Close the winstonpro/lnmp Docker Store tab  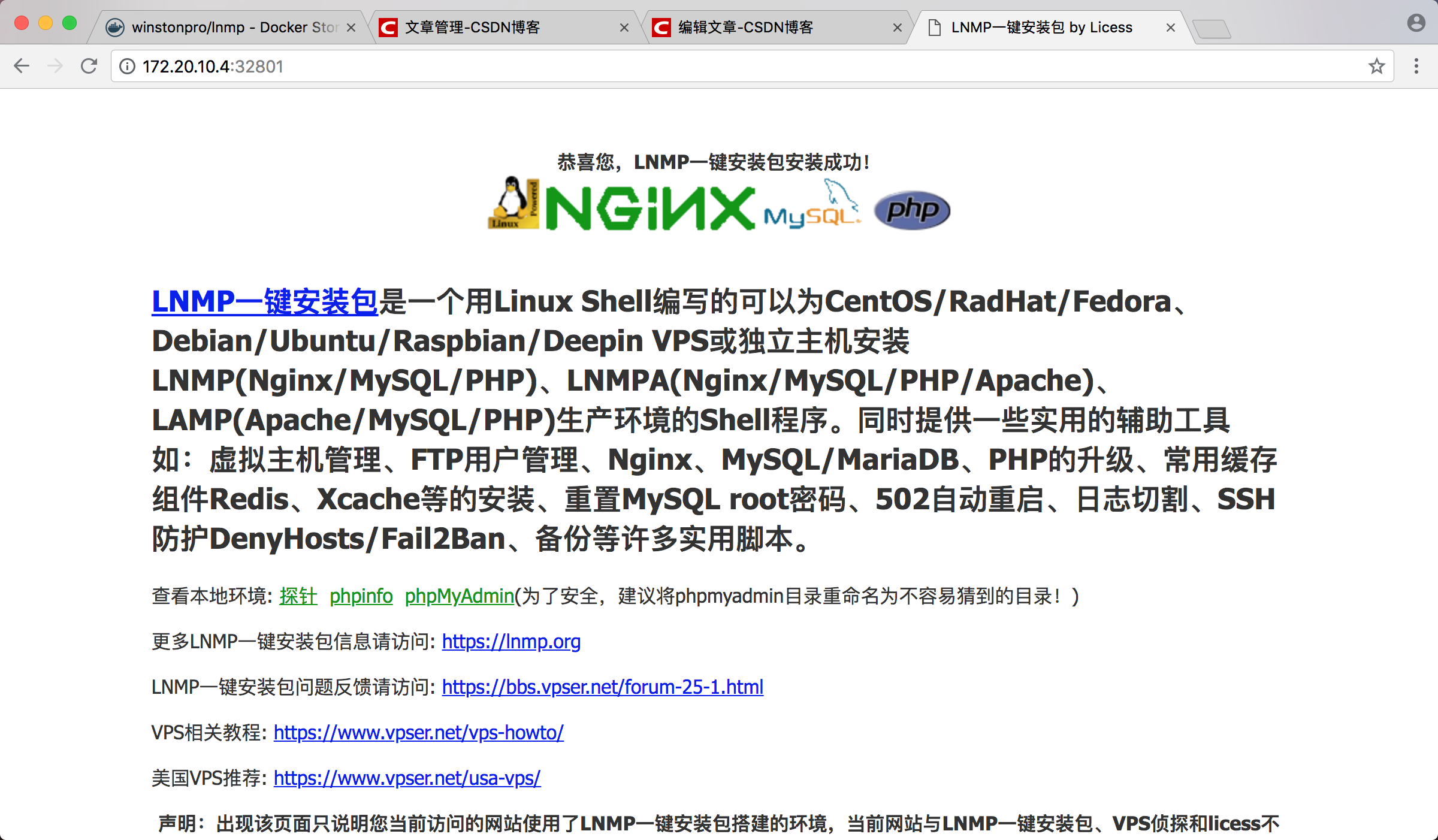(x=351, y=28)
